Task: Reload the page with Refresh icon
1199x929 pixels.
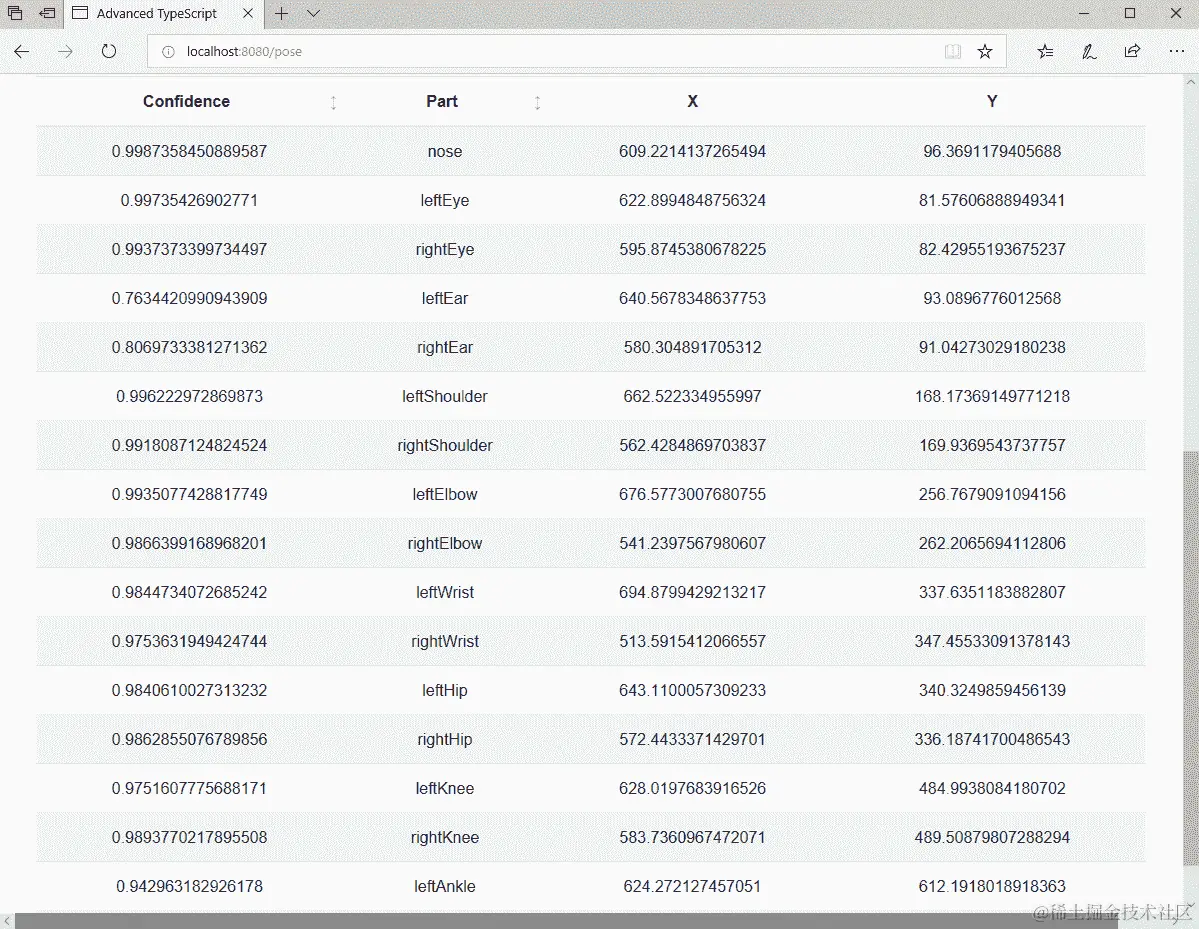Action: pos(109,51)
